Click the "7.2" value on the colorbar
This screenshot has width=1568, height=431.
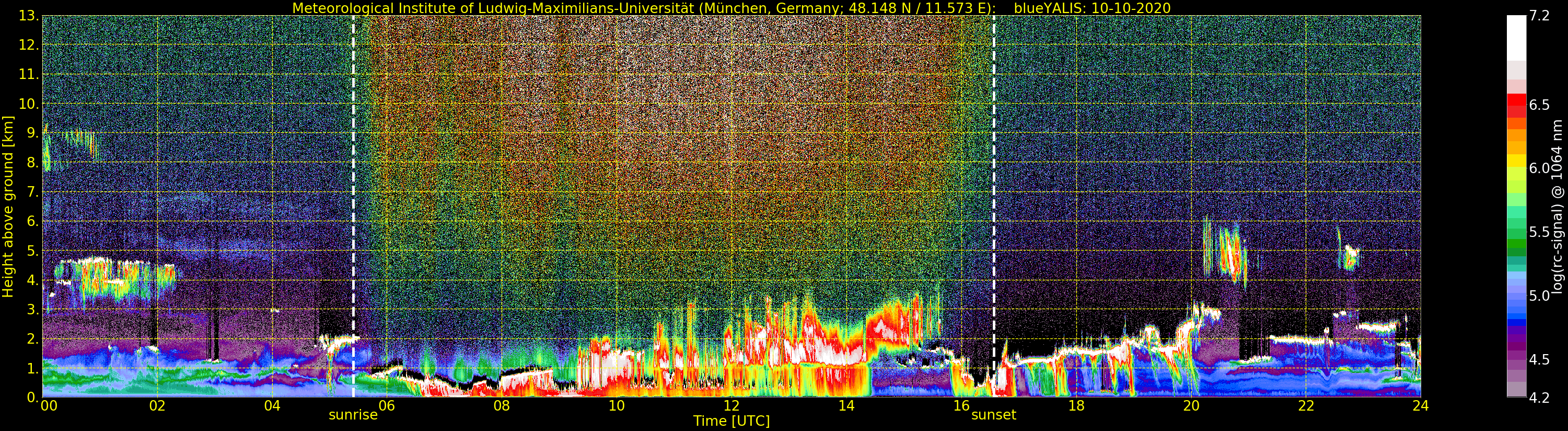(x=1539, y=16)
